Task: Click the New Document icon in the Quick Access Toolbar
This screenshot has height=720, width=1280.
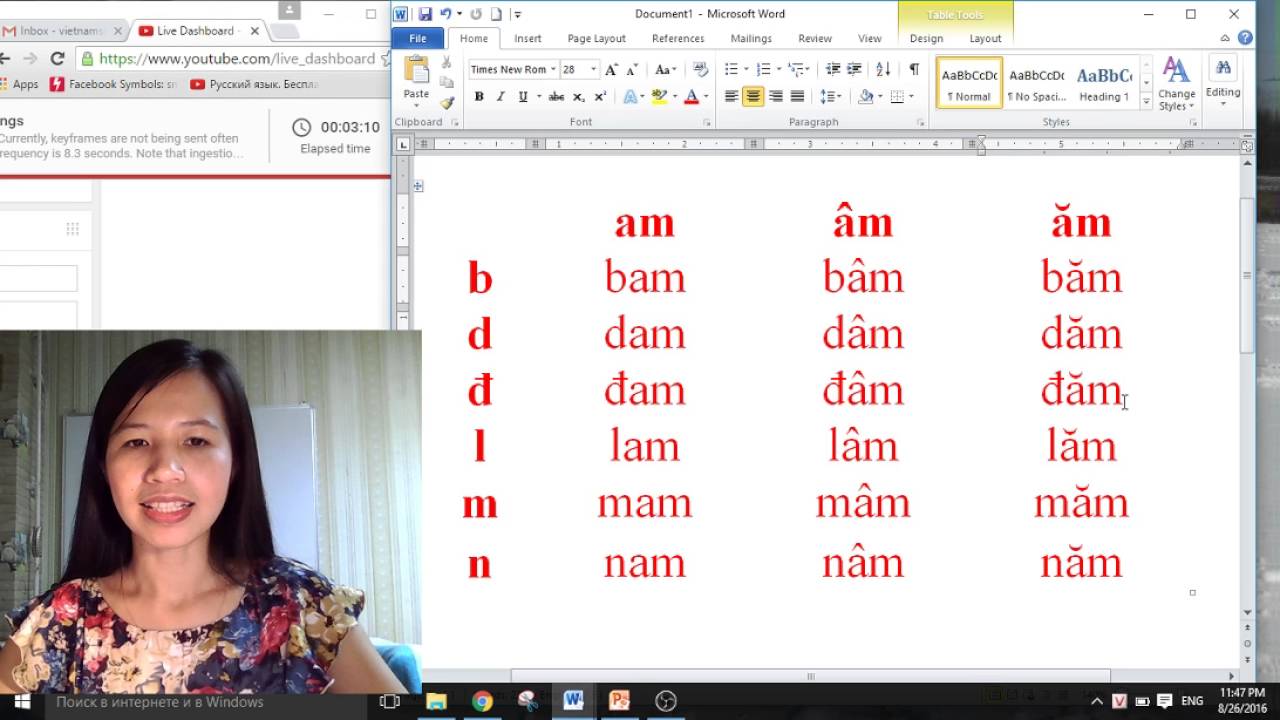Action: click(x=496, y=14)
